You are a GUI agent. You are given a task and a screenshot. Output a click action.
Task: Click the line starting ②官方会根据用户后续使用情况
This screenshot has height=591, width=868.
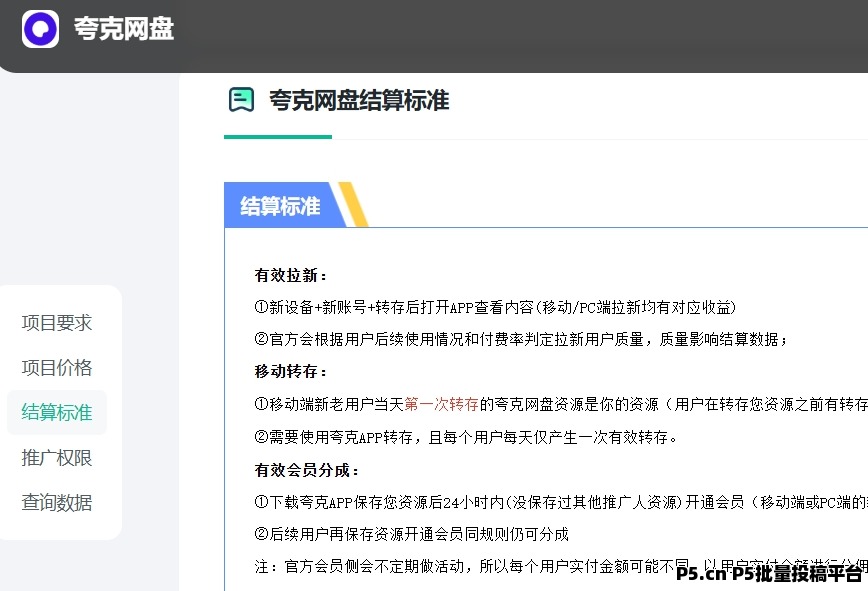point(521,339)
